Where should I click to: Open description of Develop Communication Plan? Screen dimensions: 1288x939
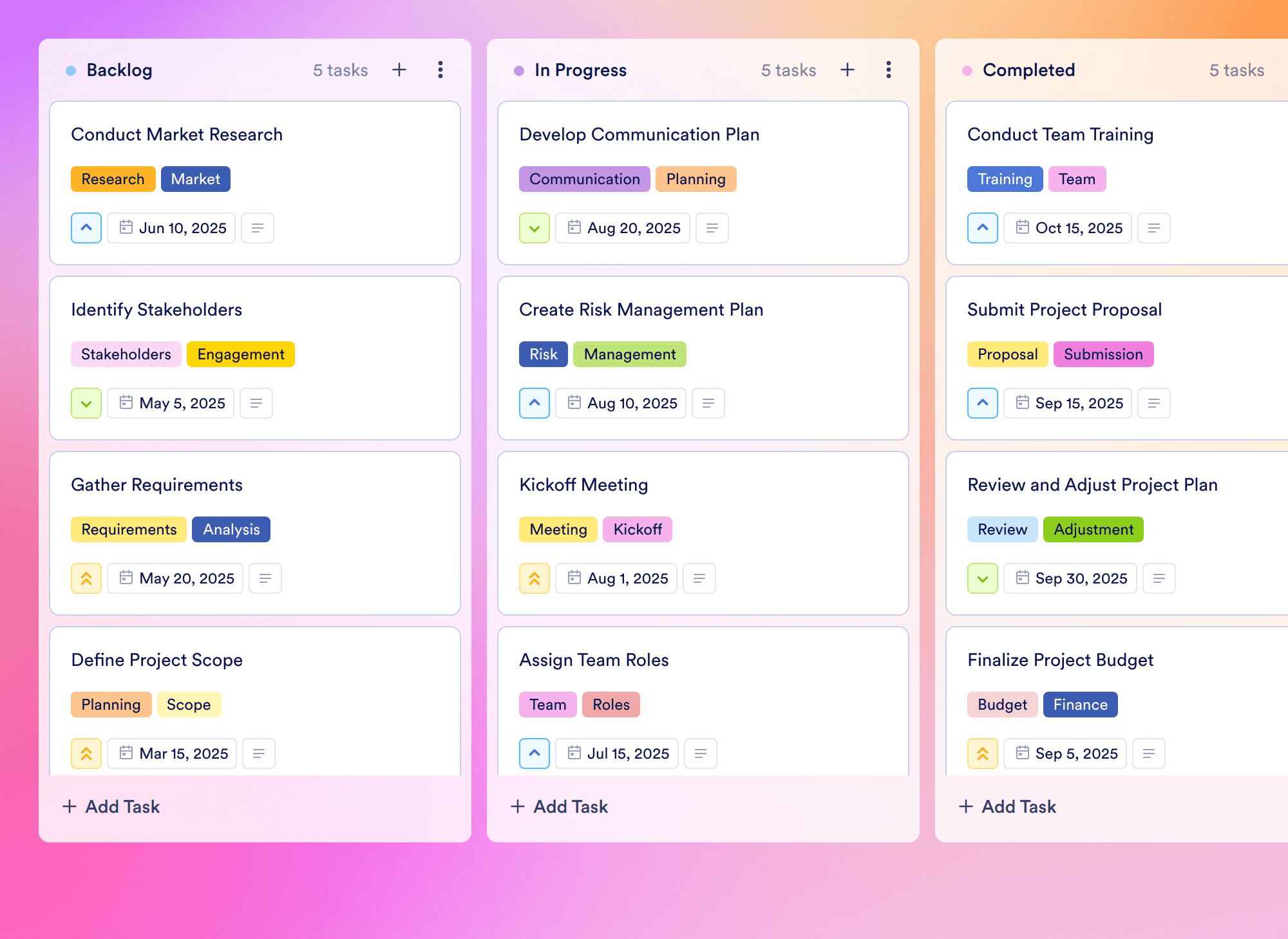coord(712,228)
